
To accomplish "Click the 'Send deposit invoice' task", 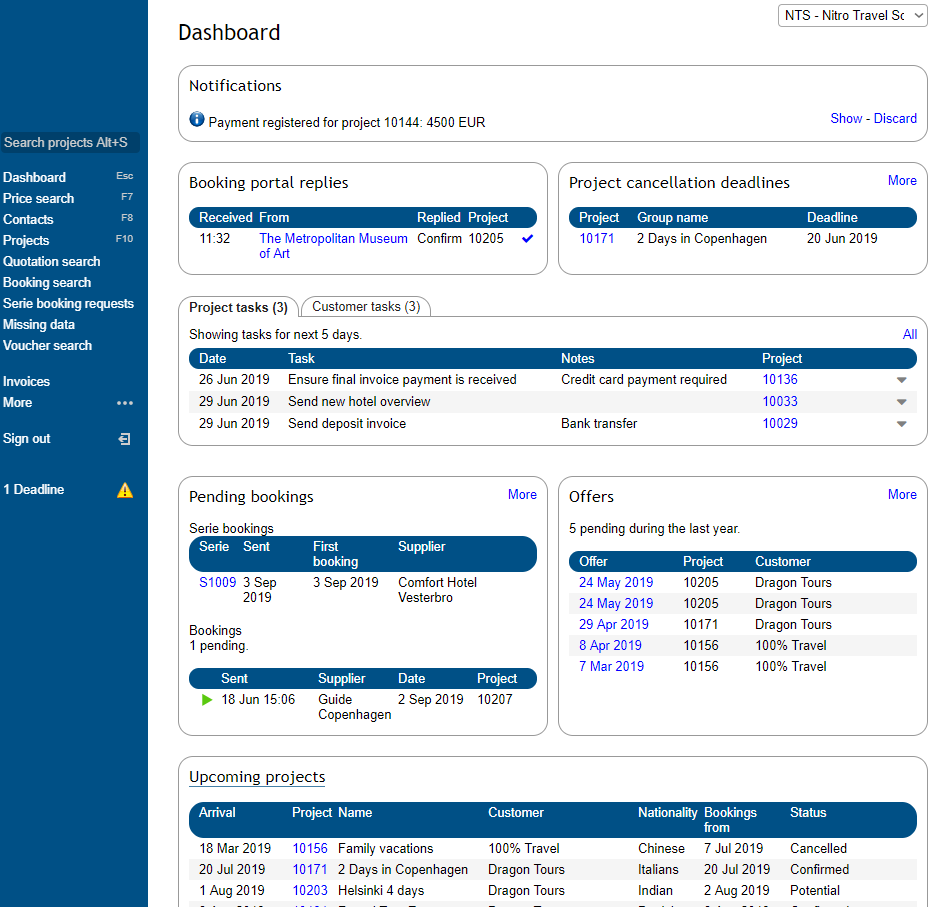I will pos(347,423).
